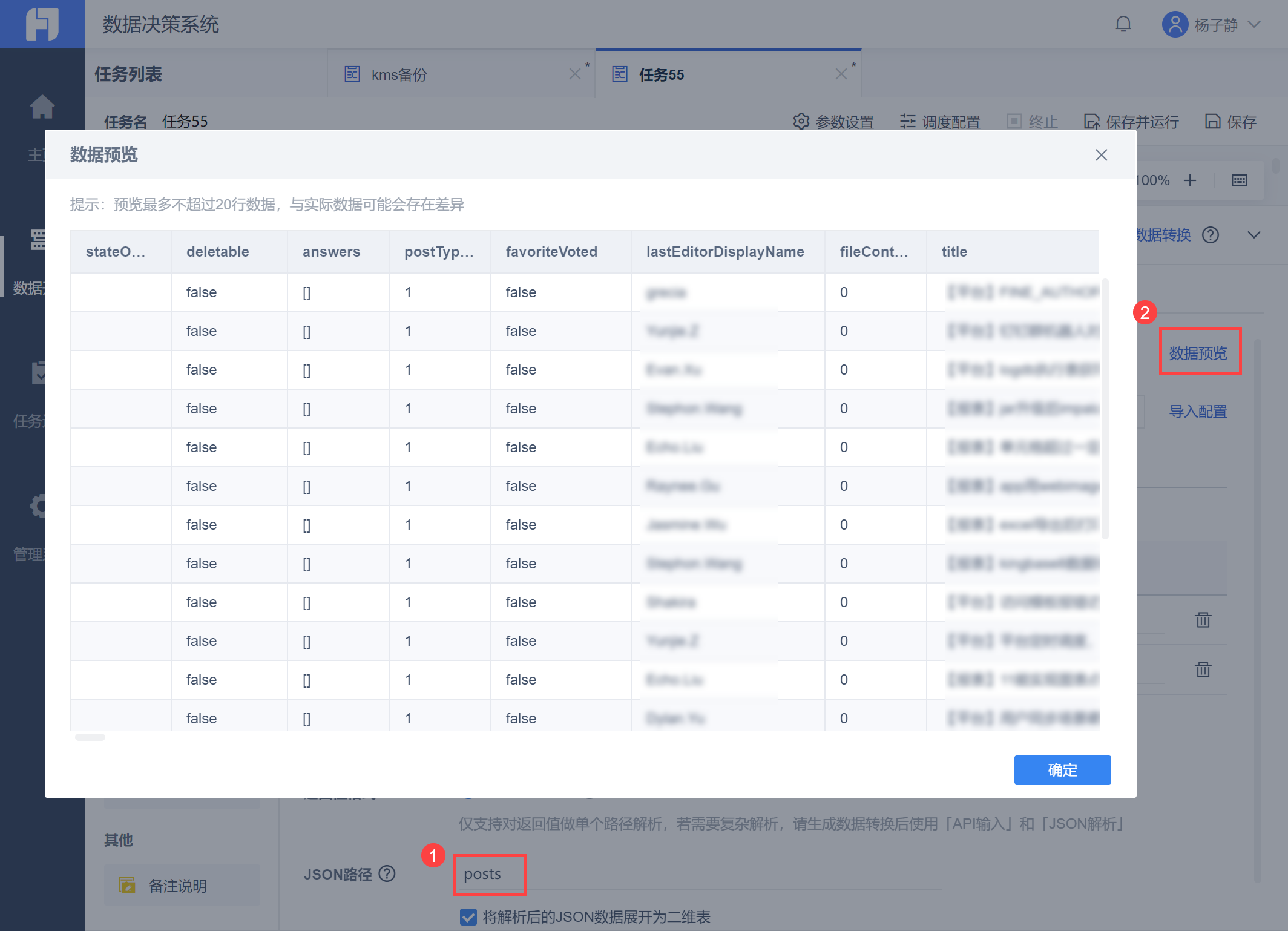
Task: Click the notification bell icon
Action: pos(1123,24)
